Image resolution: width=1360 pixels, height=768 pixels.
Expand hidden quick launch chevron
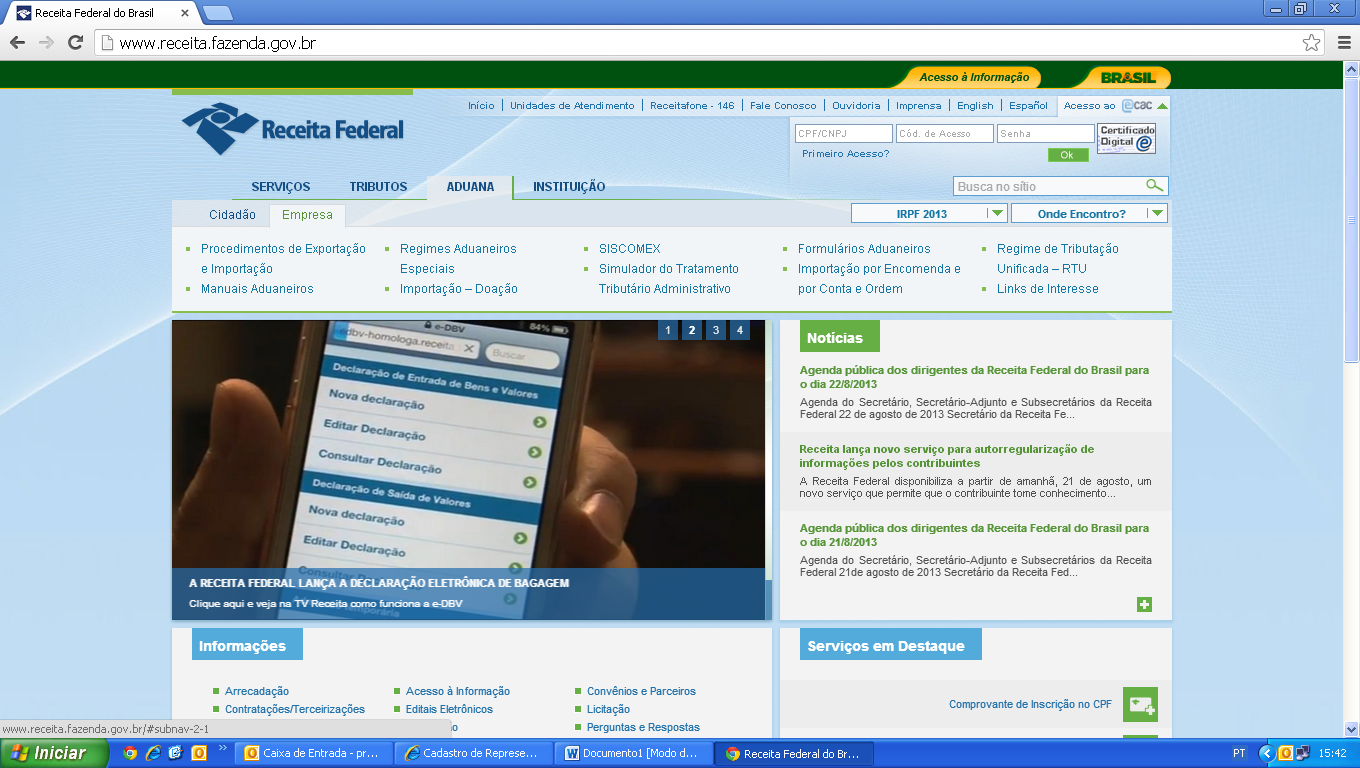[222, 748]
